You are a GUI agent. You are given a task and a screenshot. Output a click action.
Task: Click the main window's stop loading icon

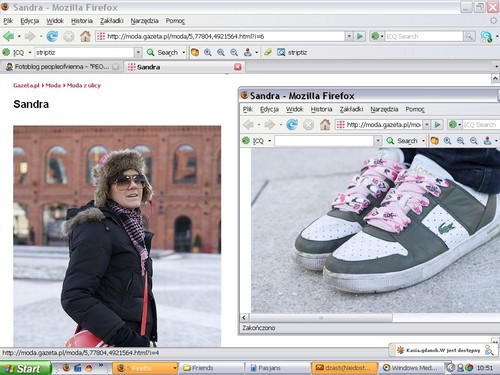click(69, 36)
